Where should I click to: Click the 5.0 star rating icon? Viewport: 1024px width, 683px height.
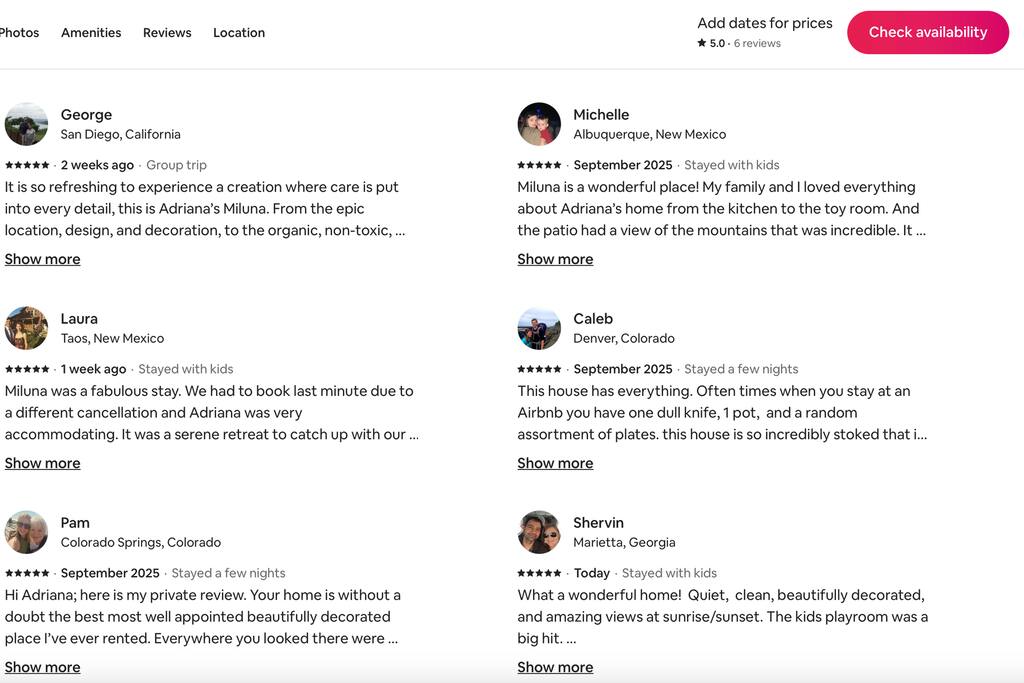[x=702, y=44]
